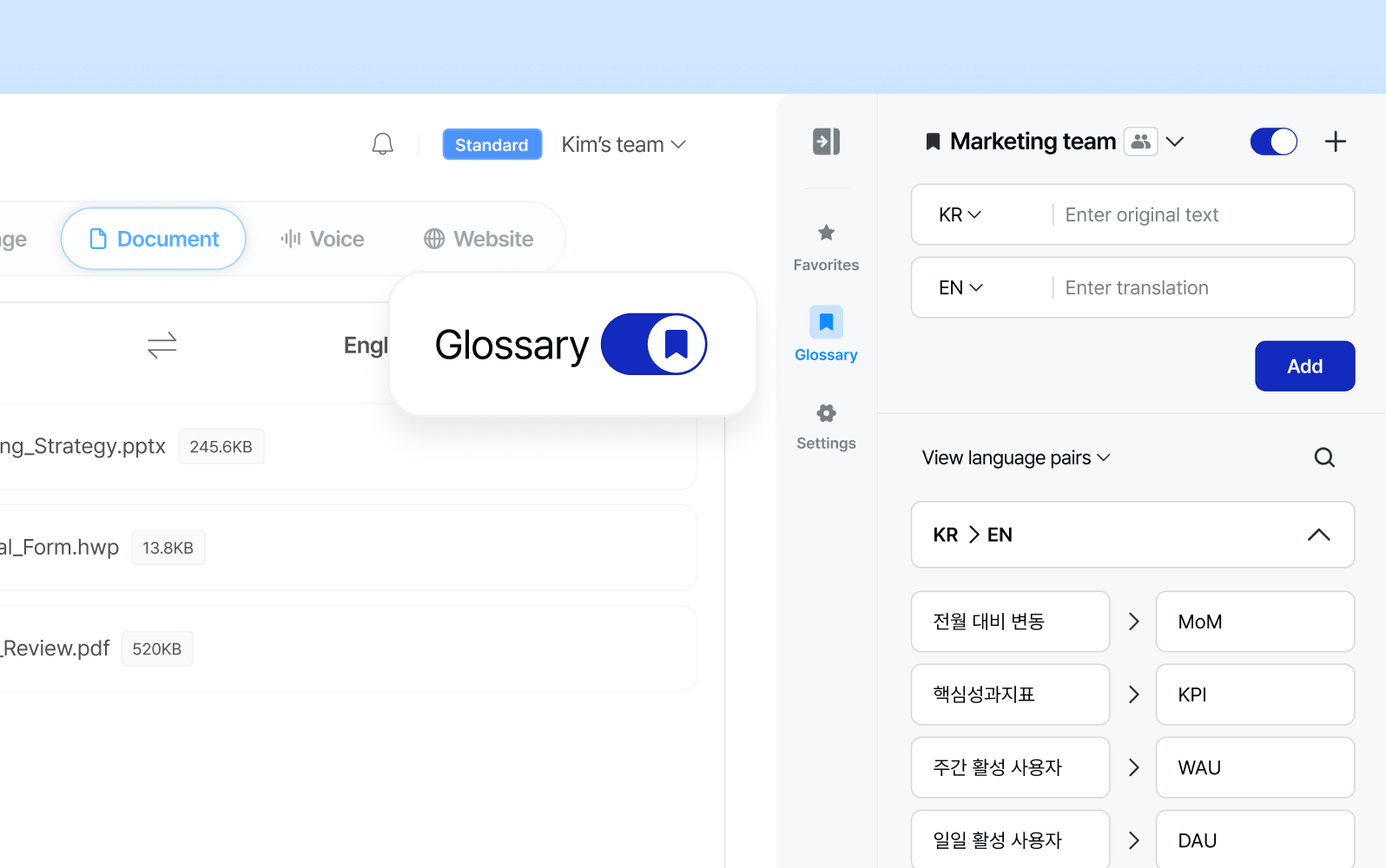
Task: Open the Kim's team dropdown
Action: click(x=624, y=145)
